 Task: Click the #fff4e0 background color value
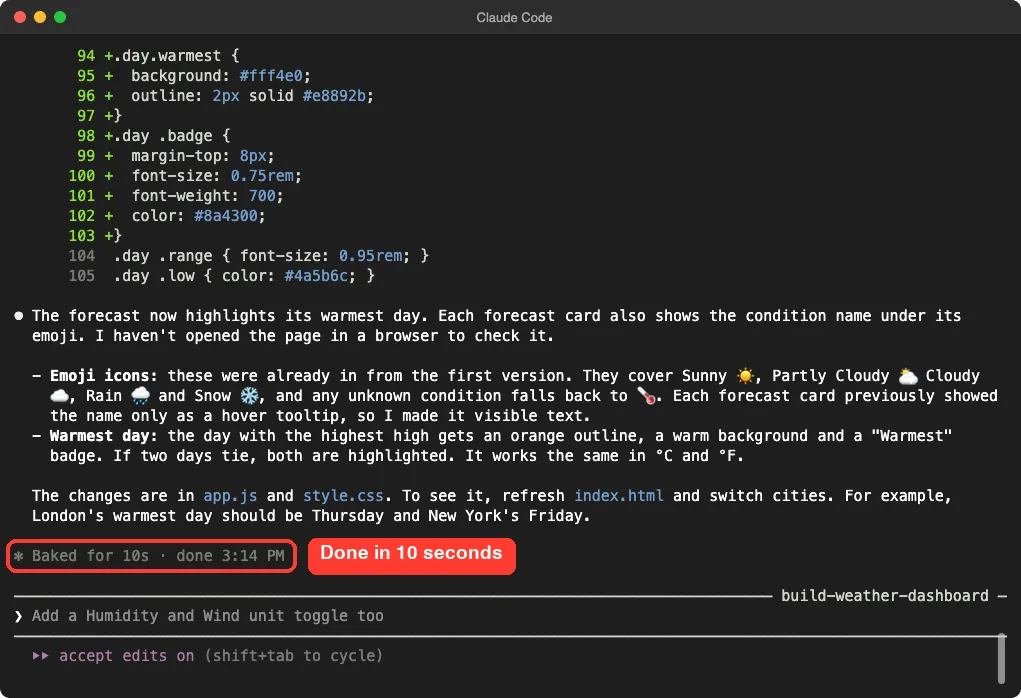coord(271,76)
